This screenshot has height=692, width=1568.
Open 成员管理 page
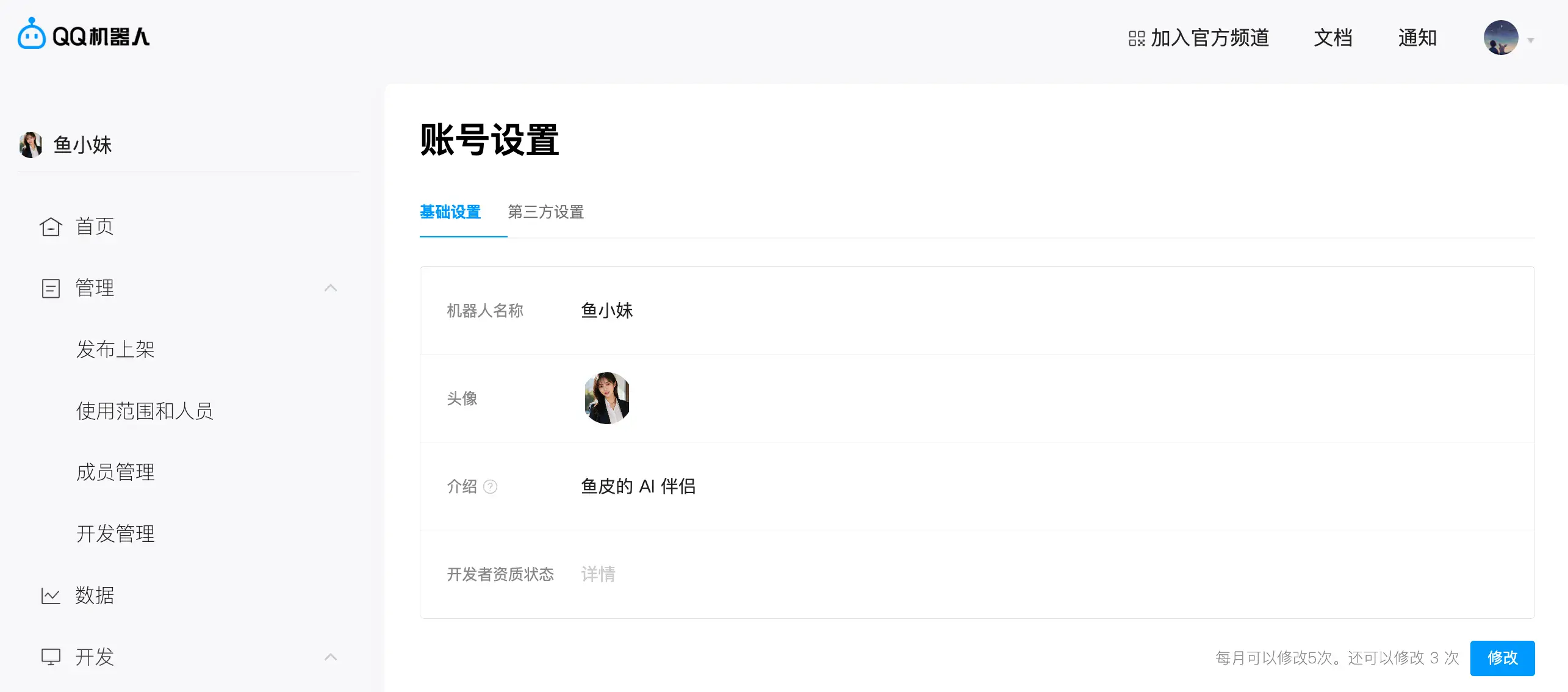(x=115, y=472)
